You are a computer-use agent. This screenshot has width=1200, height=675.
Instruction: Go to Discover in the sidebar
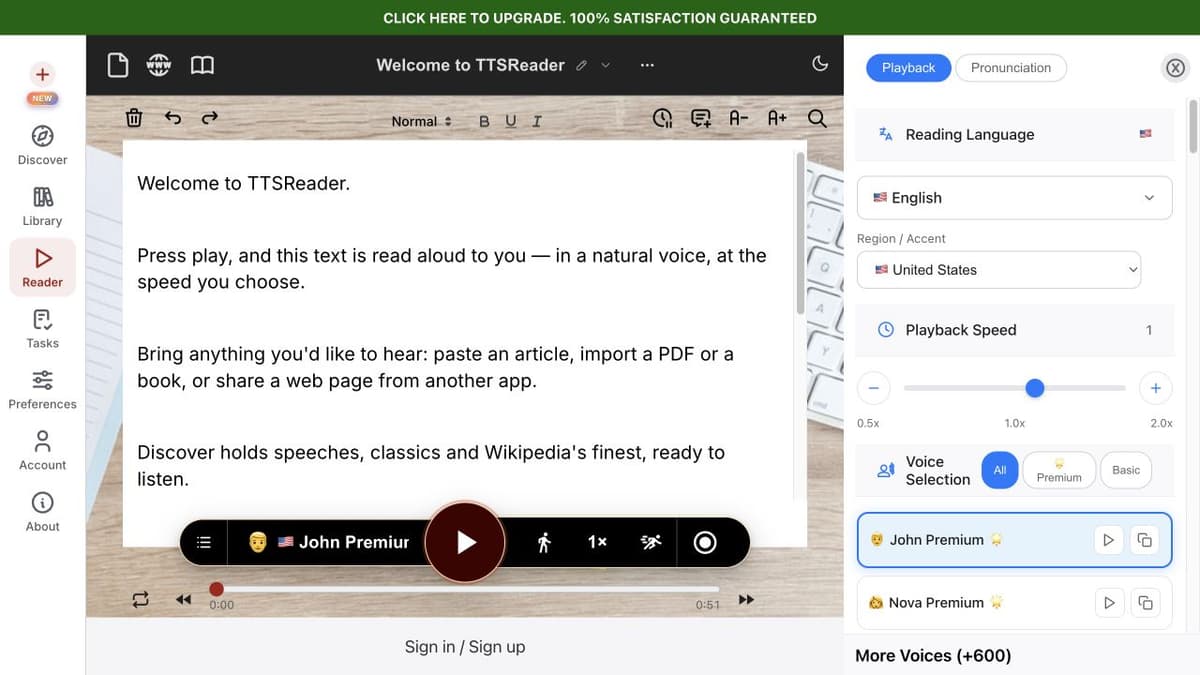tap(42, 145)
